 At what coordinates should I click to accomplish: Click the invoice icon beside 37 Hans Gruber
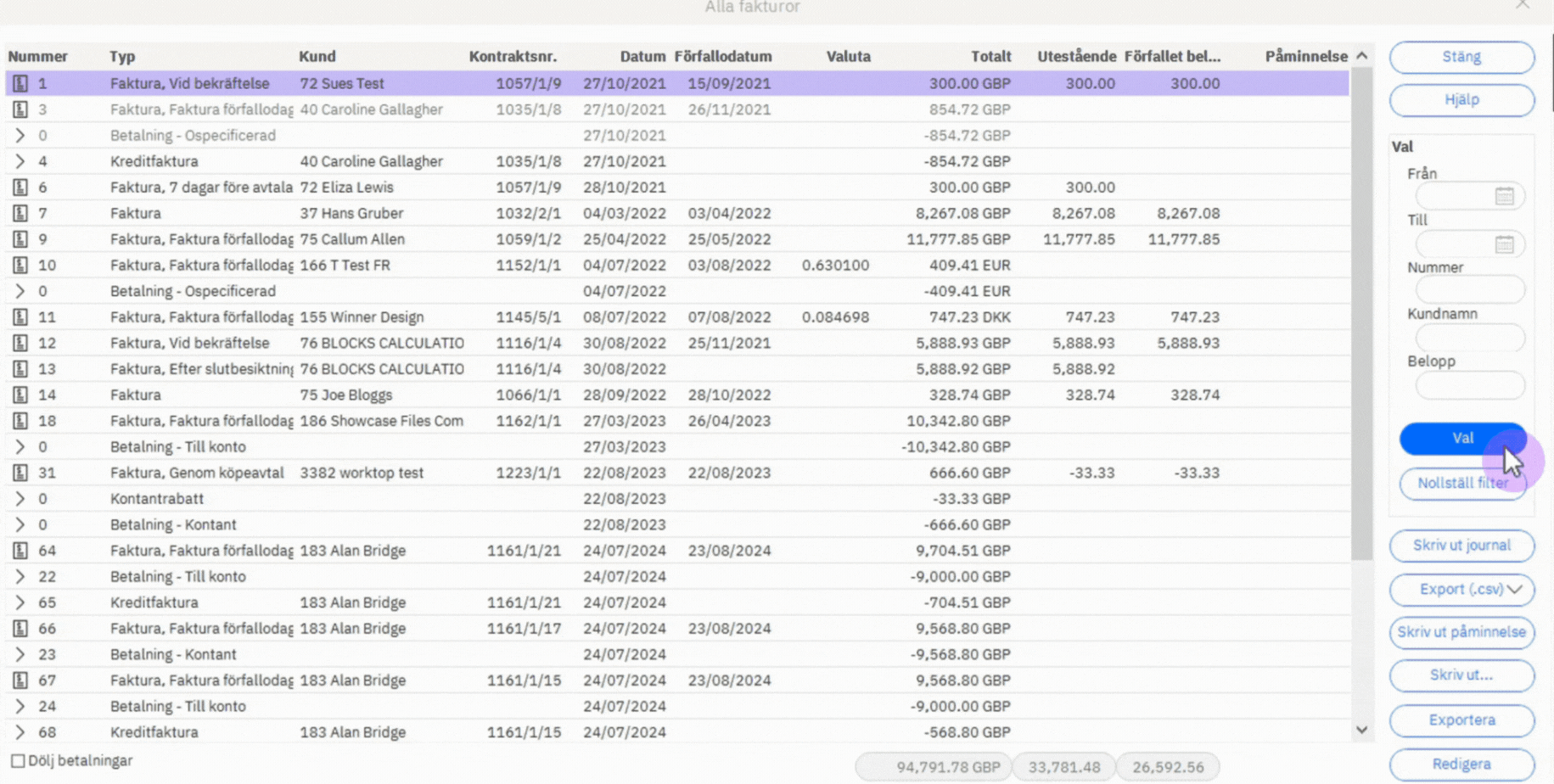tap(21, 213)
